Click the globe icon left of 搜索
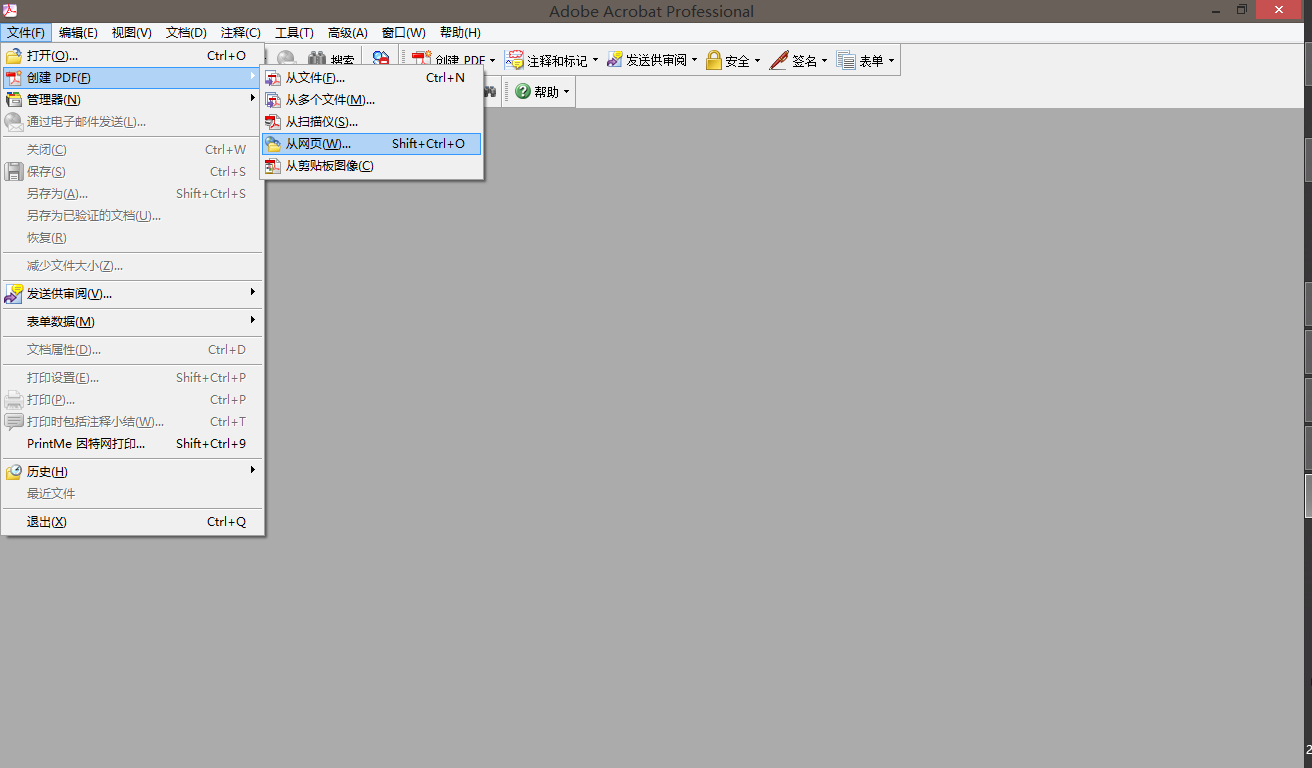The image size is (1312, 768). pyautogui.click(x=286, y=60)
